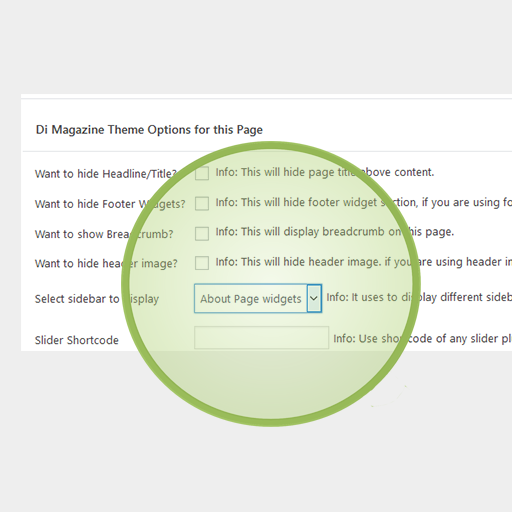The height and width of the screenshot is (512, 512).
Task: Toggle the hide header image checkbox
Action: (202, 263)
